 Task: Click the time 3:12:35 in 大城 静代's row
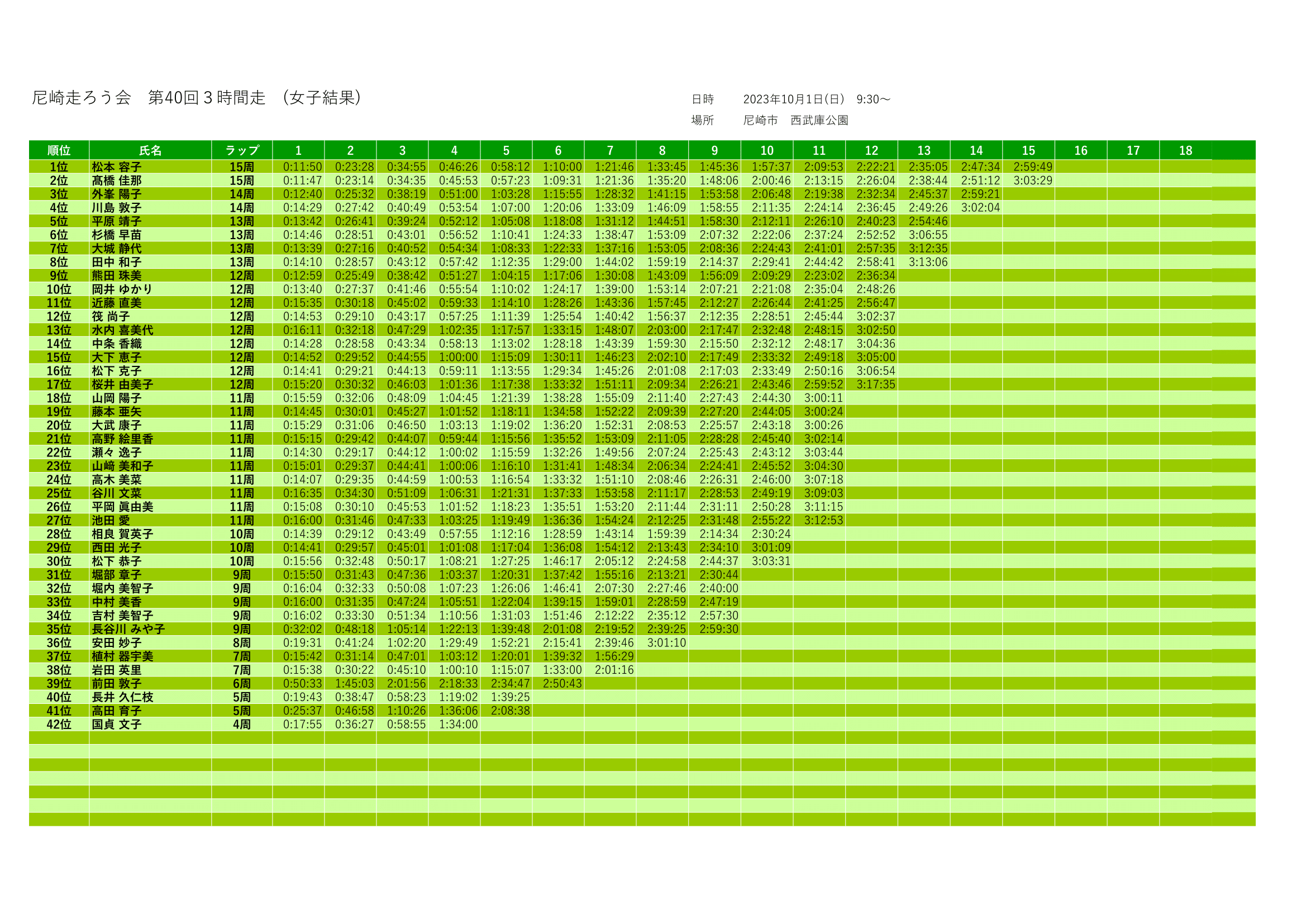(928, 249)
